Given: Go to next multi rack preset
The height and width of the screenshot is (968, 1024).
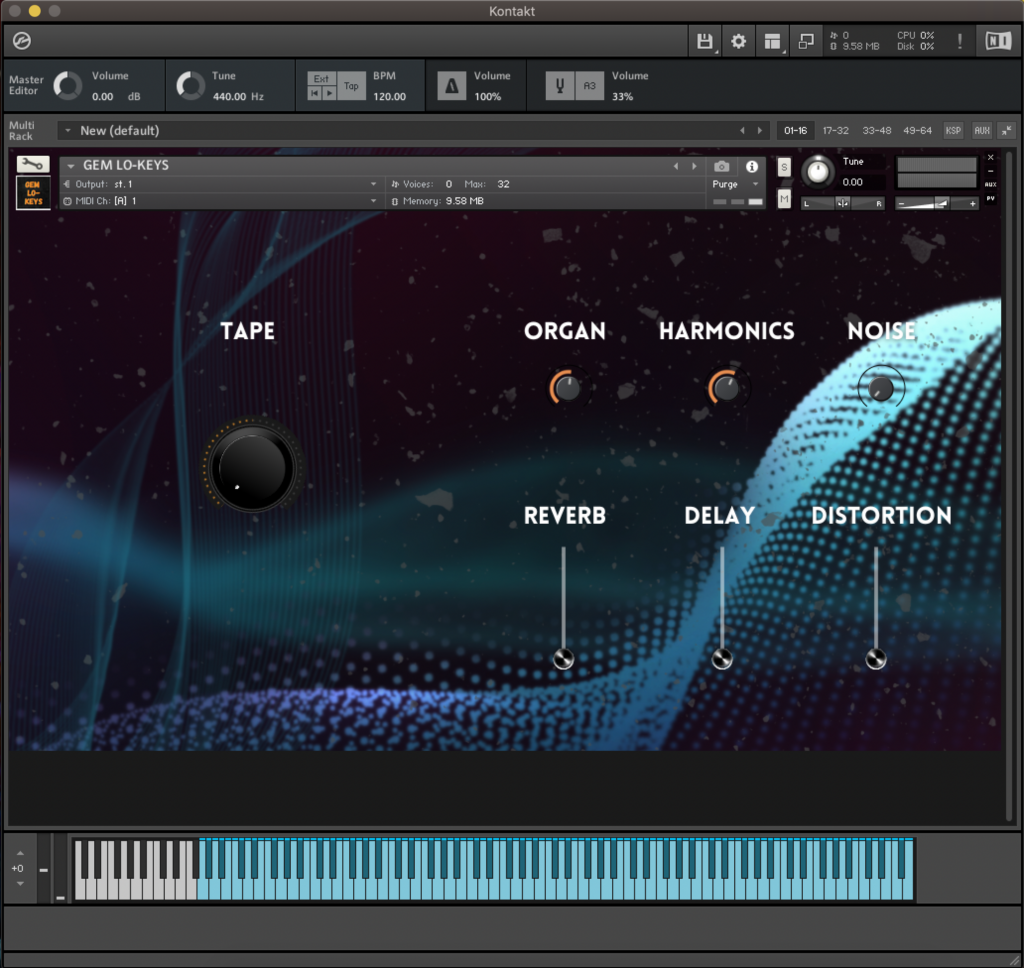Looking at the screenshot, I should click(760, 131).
